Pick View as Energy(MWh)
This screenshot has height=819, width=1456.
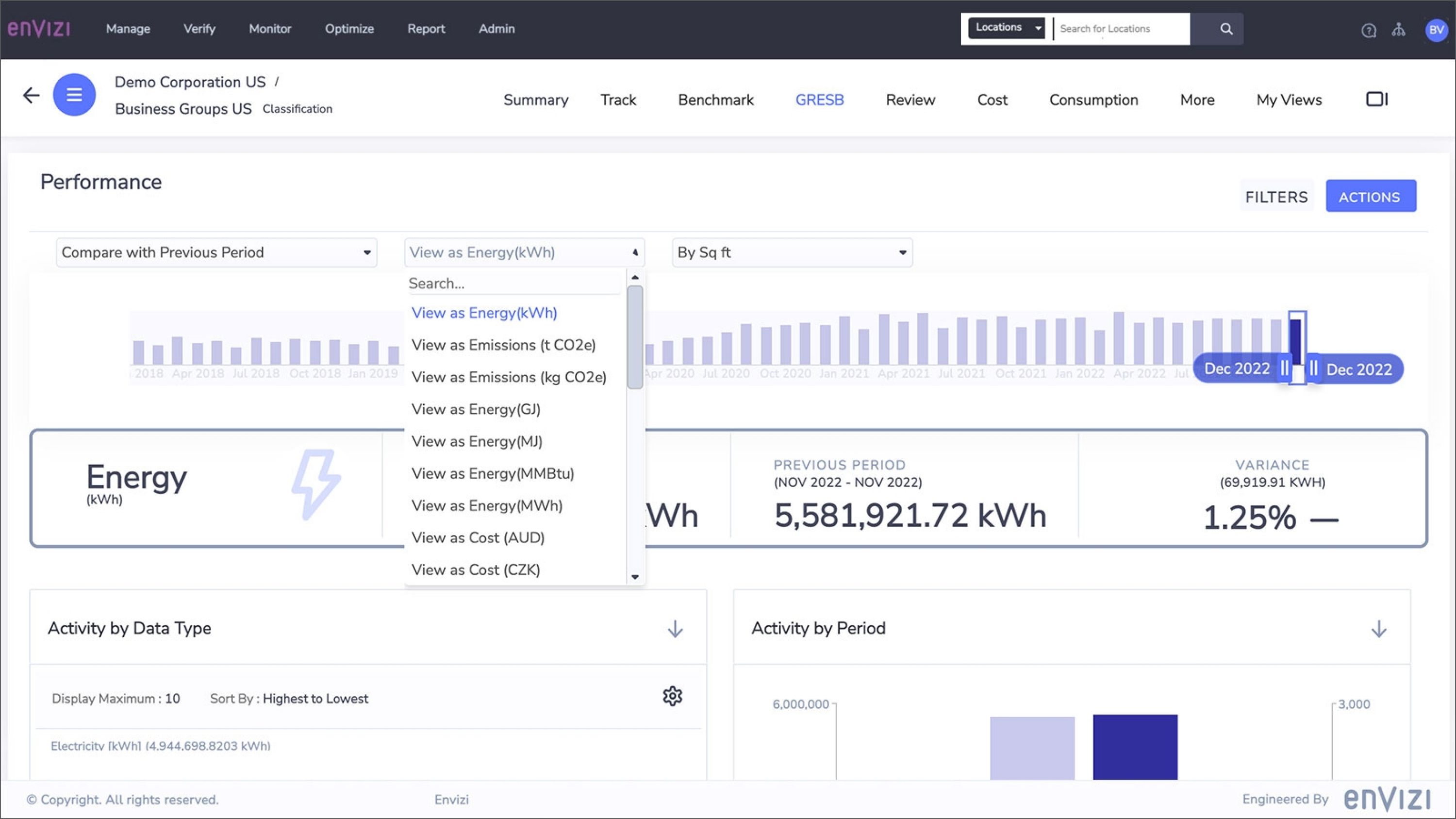pyautogui.click(x=487, y=506)
